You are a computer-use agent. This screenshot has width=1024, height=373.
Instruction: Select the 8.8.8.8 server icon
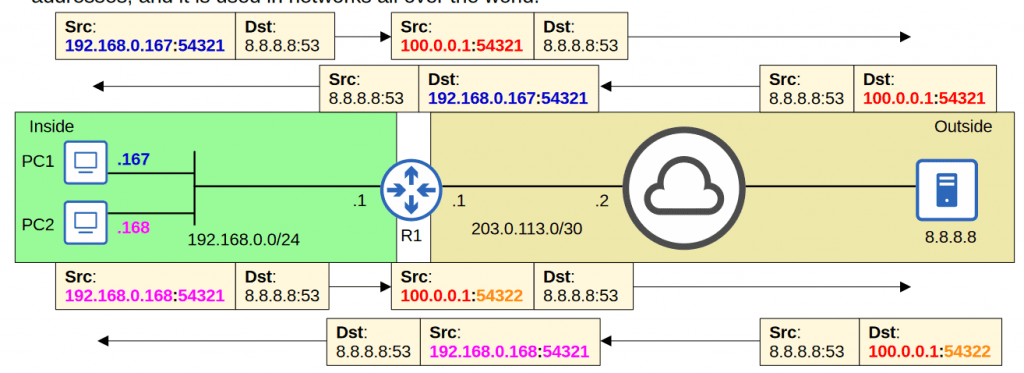(946, 189)
